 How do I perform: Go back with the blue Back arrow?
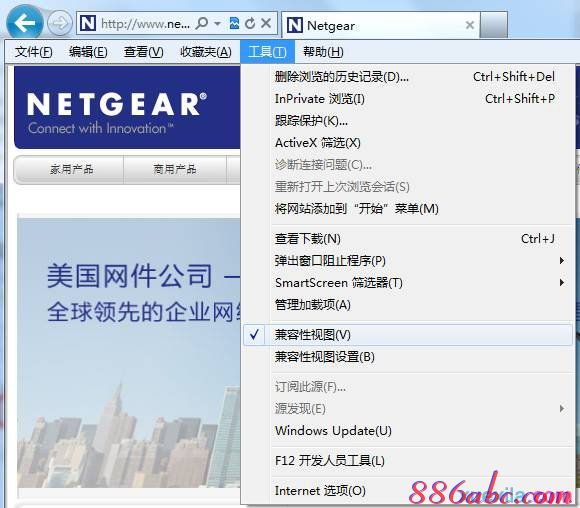(x=24, y=22)
